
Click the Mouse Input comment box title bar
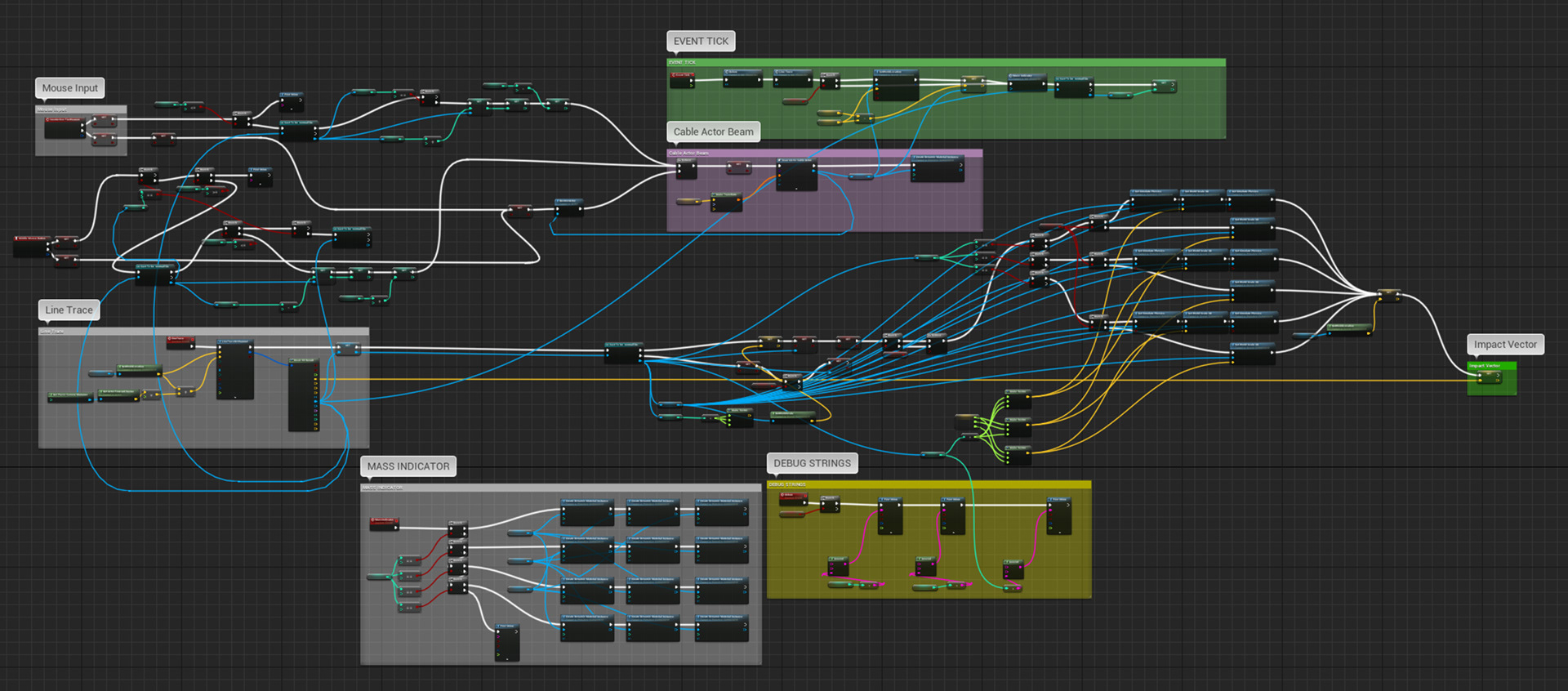[x=81, y=109]
